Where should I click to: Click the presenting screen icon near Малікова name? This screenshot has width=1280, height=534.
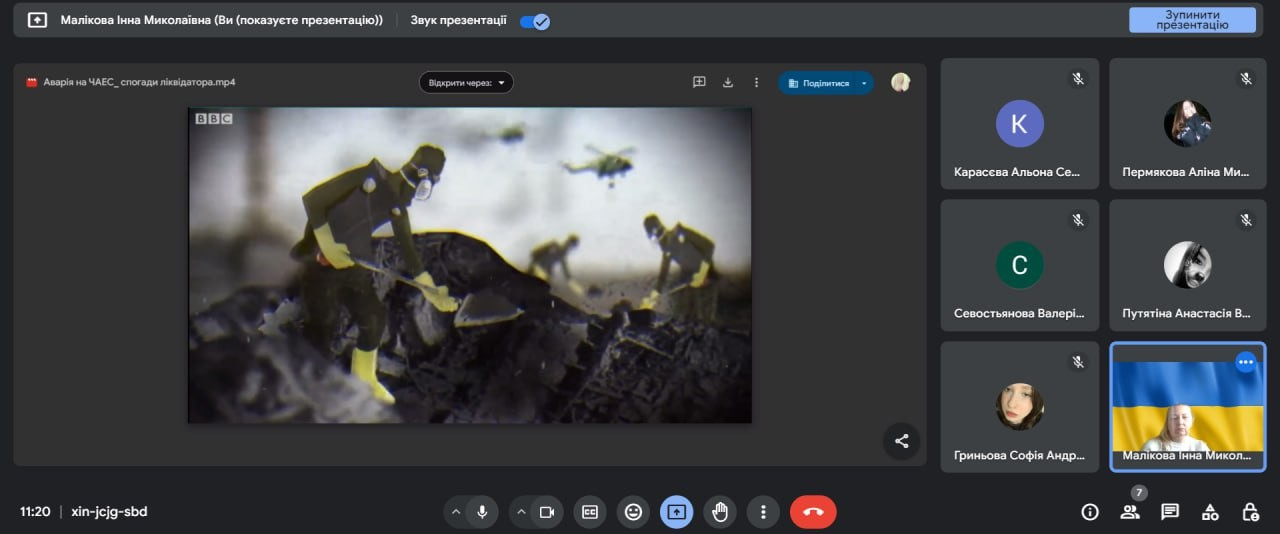pyautogui.click(x=37, y=20)
